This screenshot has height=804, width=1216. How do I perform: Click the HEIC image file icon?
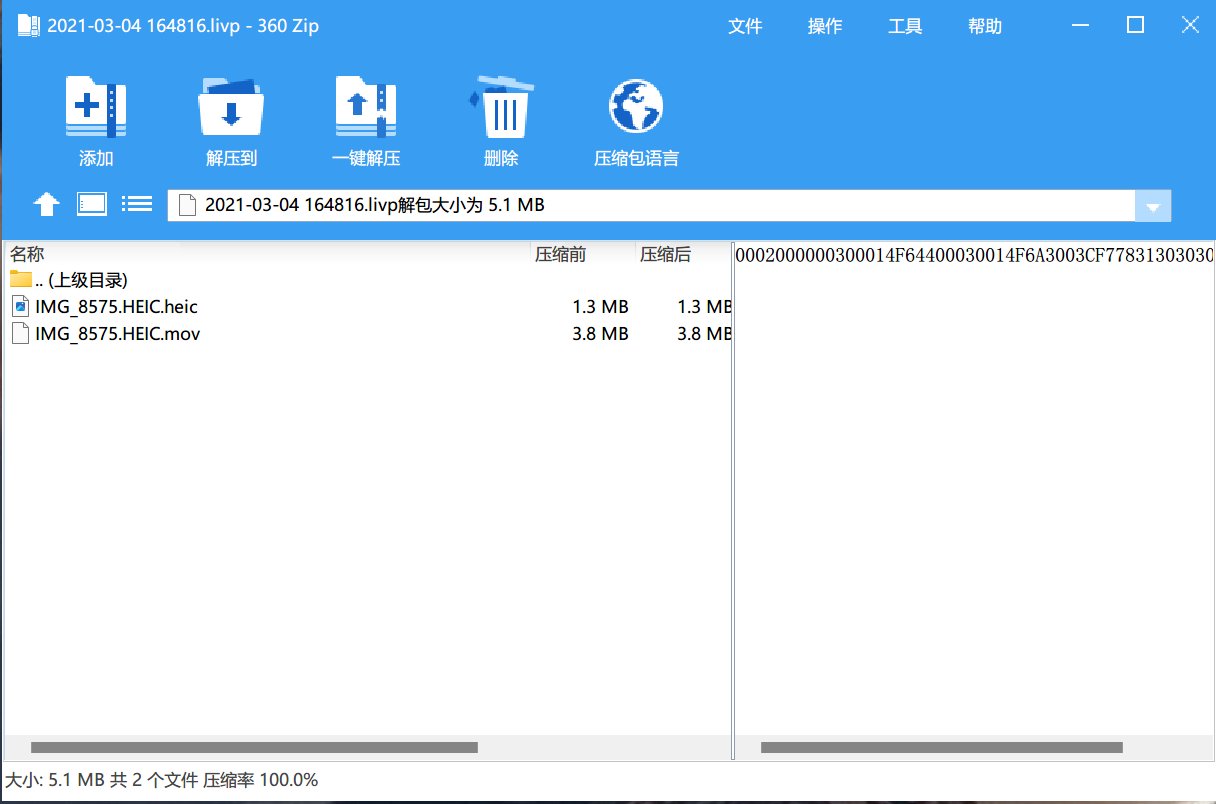21,306
